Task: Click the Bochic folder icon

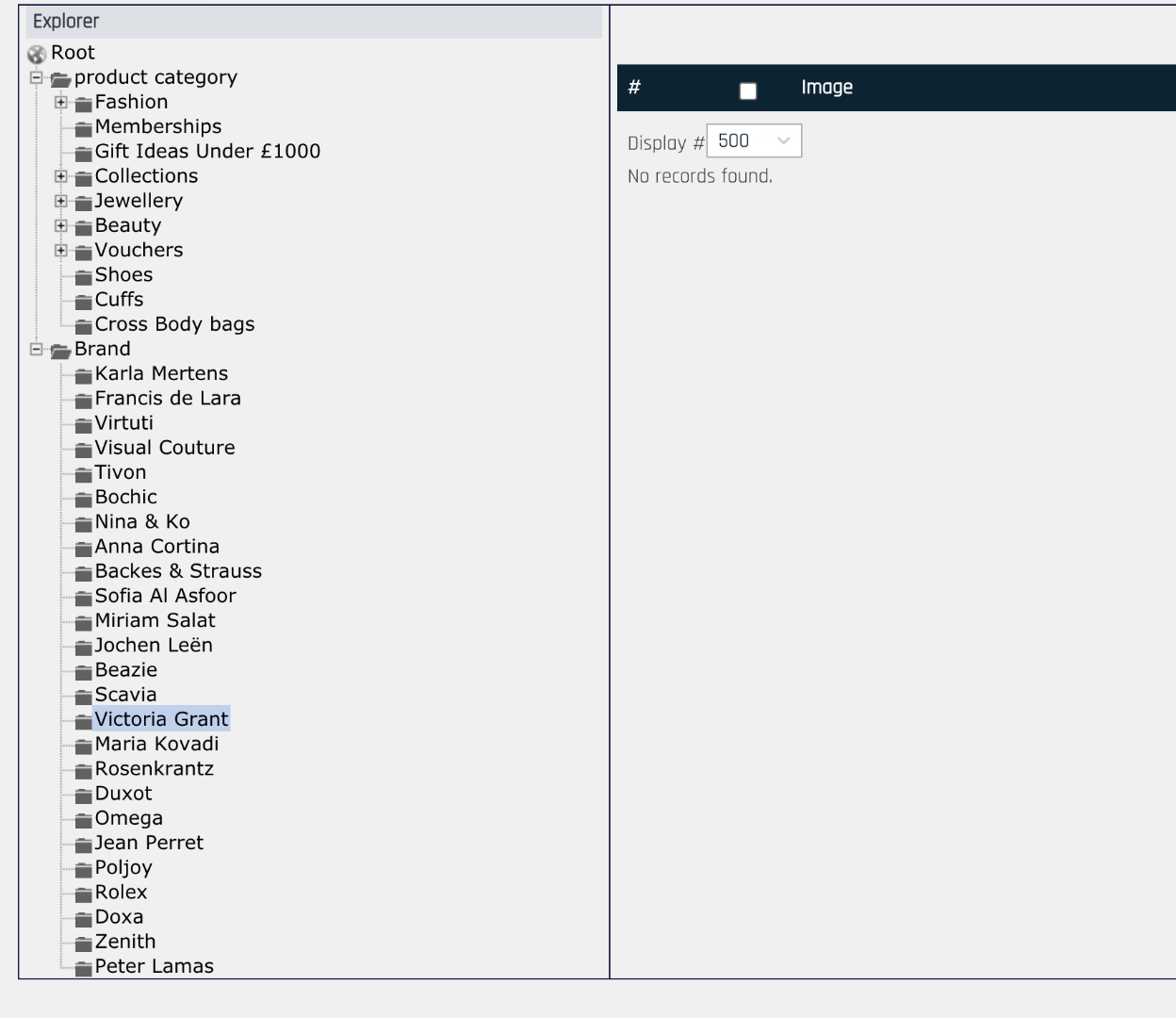Action: [84, 499]
